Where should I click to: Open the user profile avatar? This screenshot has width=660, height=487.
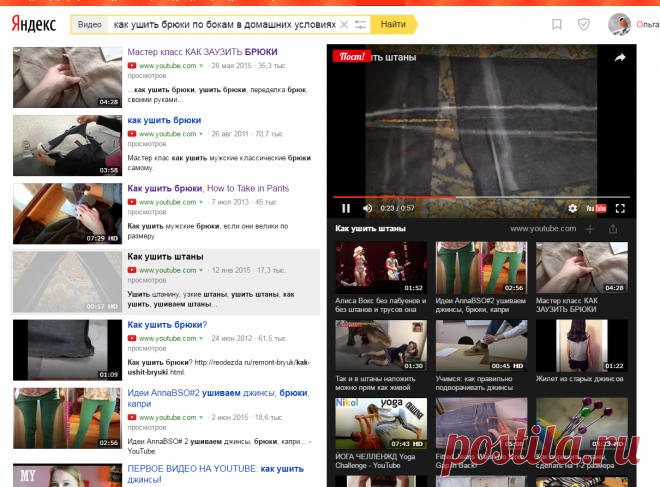coord(619,24)
